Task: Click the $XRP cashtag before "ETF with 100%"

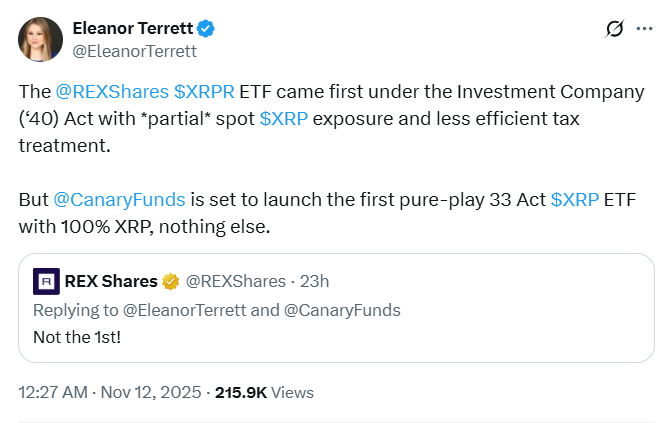Action: click(575, 198)
